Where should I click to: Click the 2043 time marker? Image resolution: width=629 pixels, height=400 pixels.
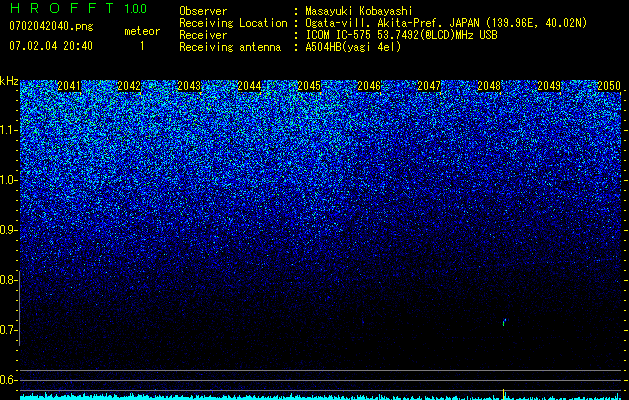[189, 86]
